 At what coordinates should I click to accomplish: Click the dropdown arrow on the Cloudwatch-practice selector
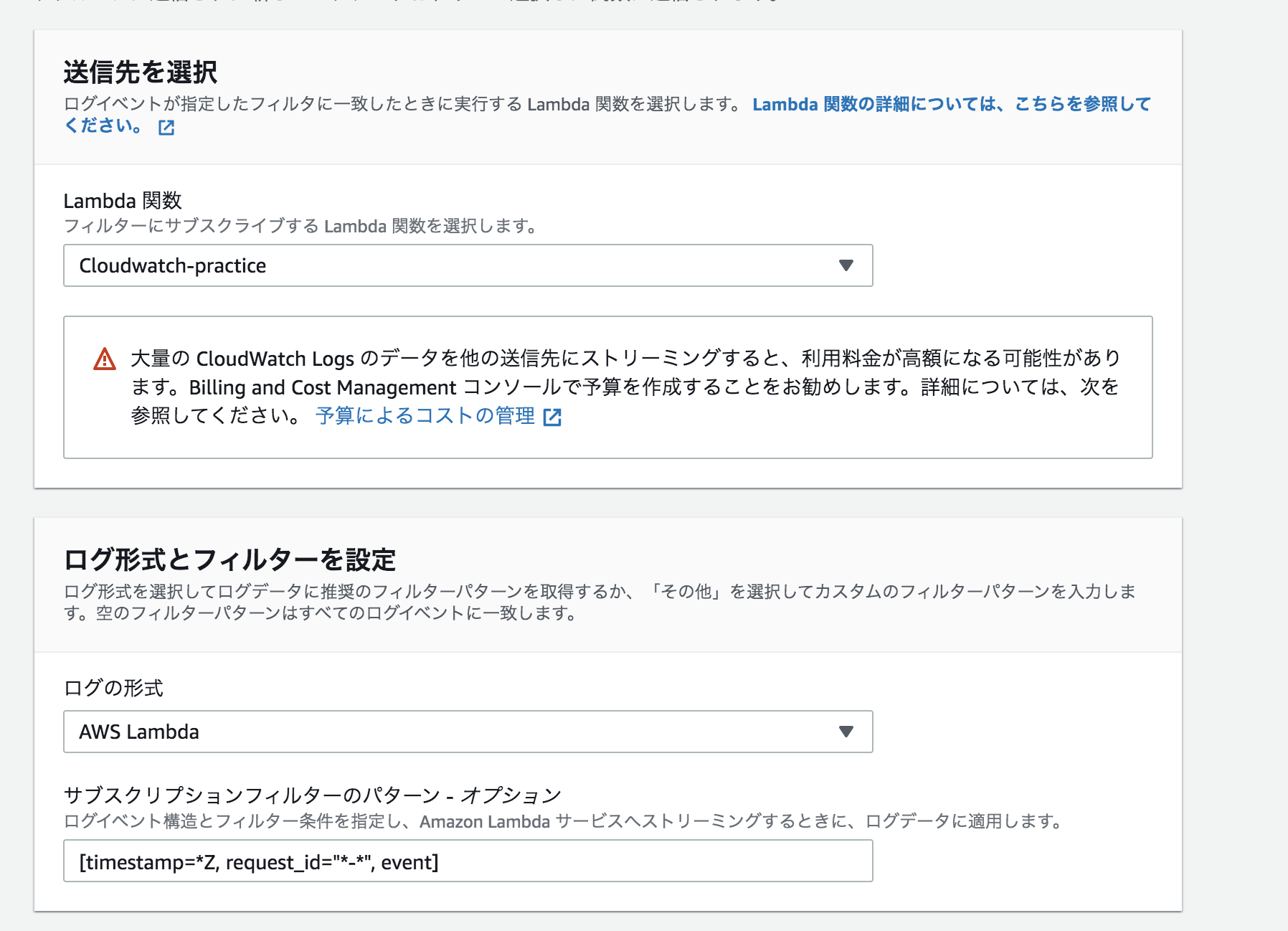[847, 265]
